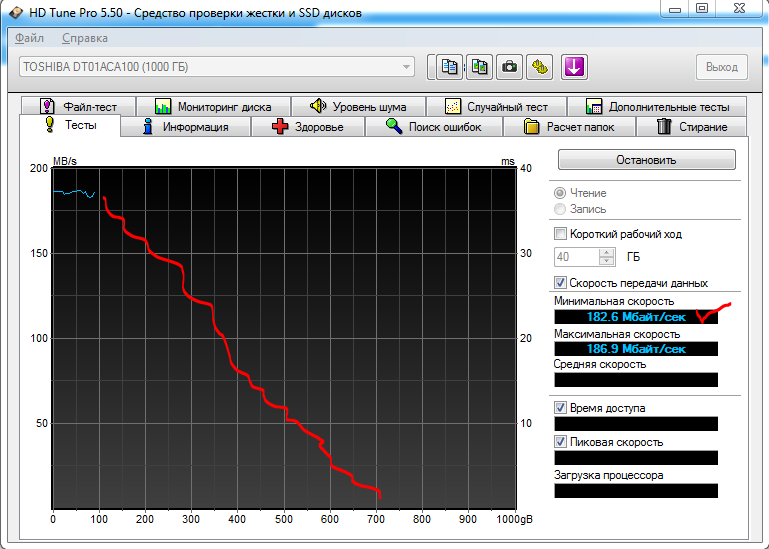Click the 1000gB axis label

[x=514, y=519]
